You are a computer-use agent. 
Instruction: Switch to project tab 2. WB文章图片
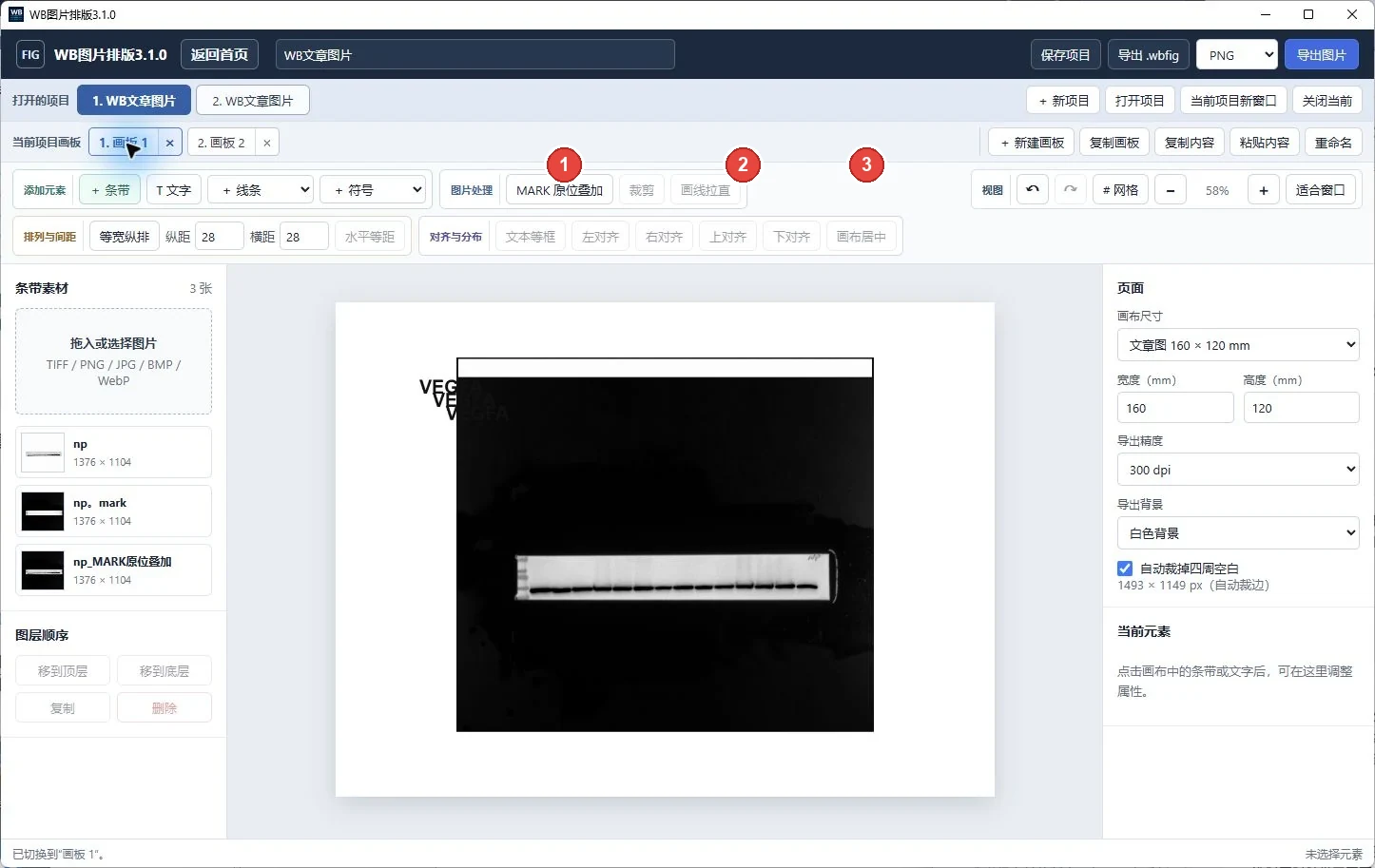pos(252,101)
